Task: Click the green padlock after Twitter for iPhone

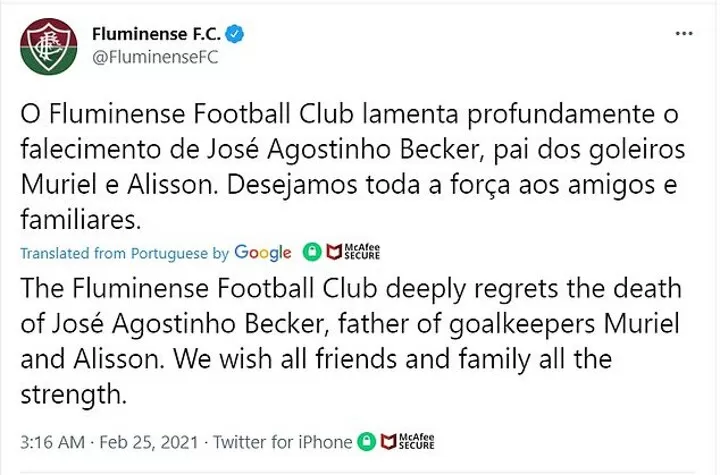Action: click(x=367, y=442)
